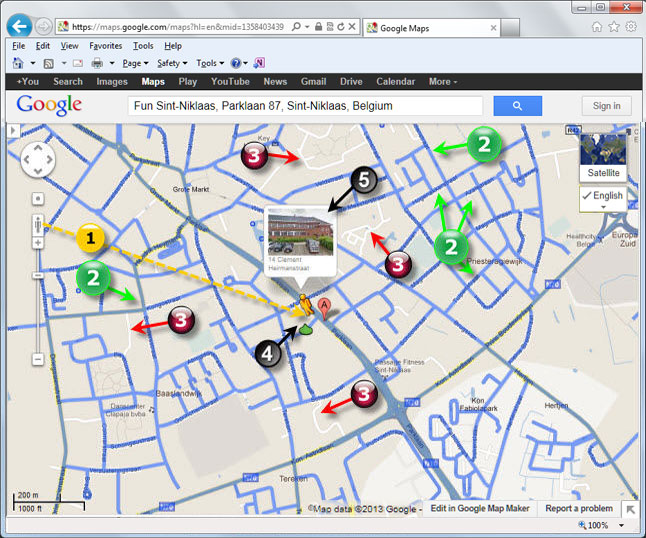This screenshot has height=538, width=646.
Task: Open the More dropdown in Google bar
Action: [x=443, y=82]
